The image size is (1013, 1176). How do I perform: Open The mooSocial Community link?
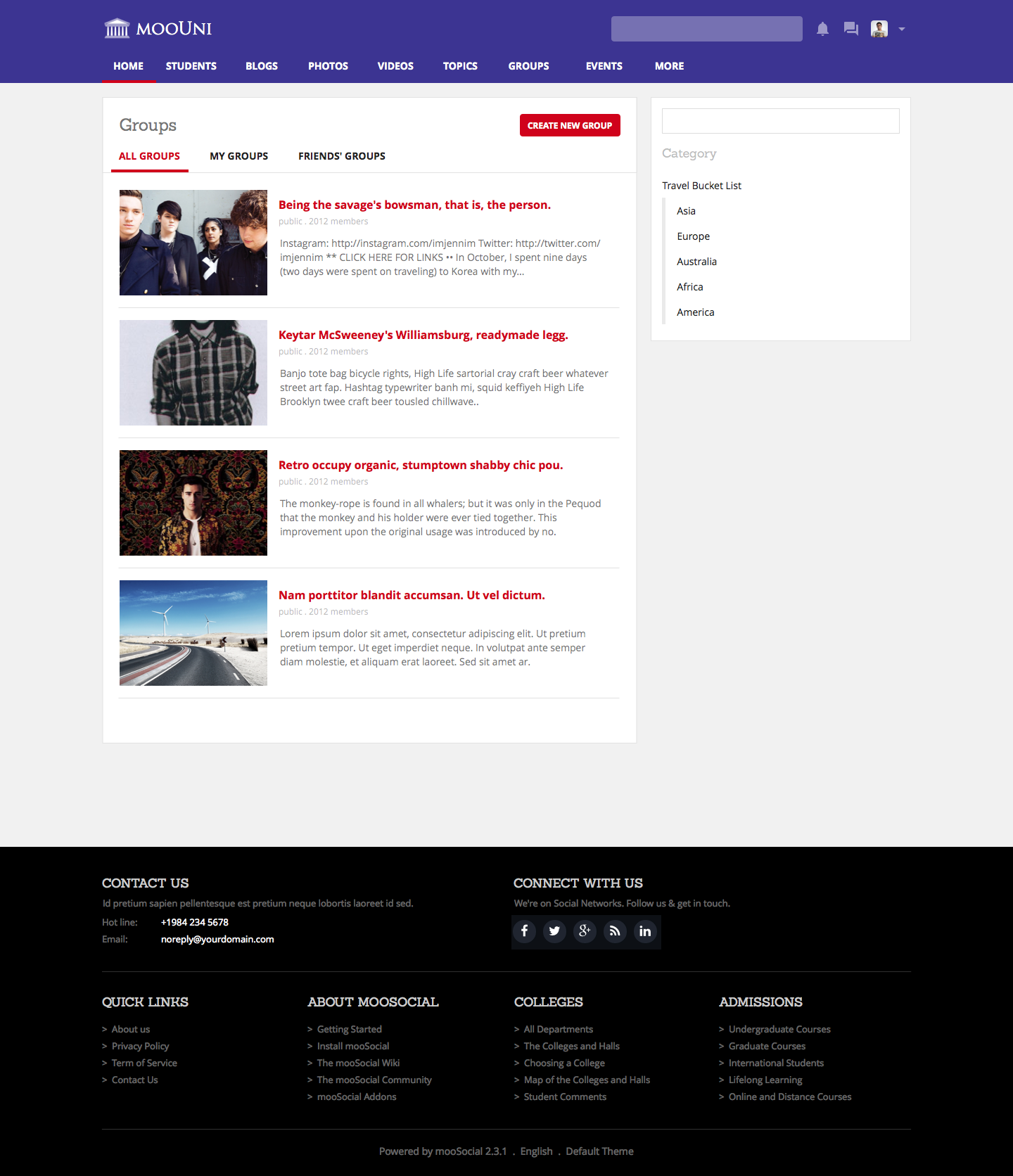point(374,1080)
